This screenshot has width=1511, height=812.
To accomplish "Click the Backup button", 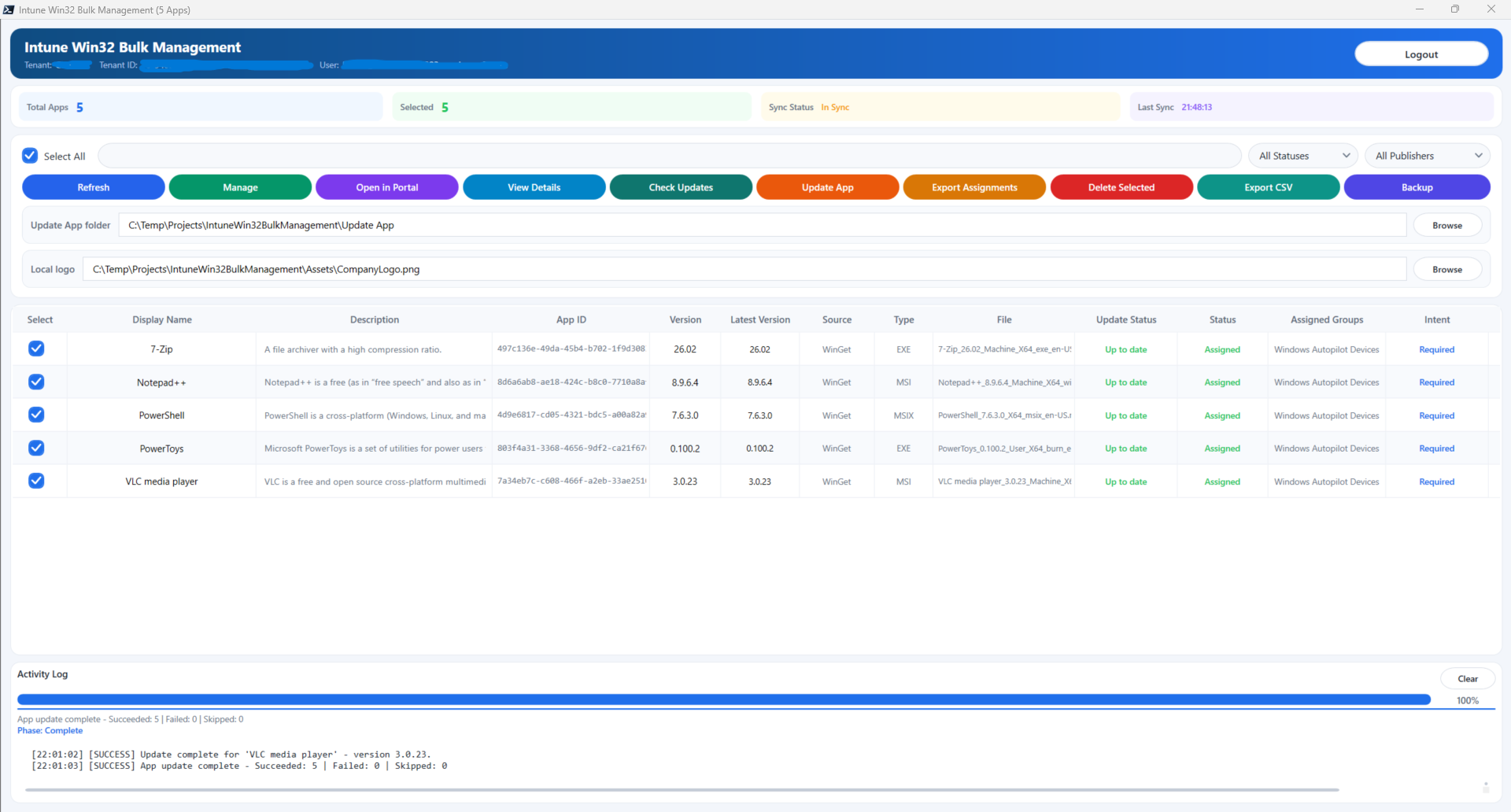I will tap(1417, 187).
